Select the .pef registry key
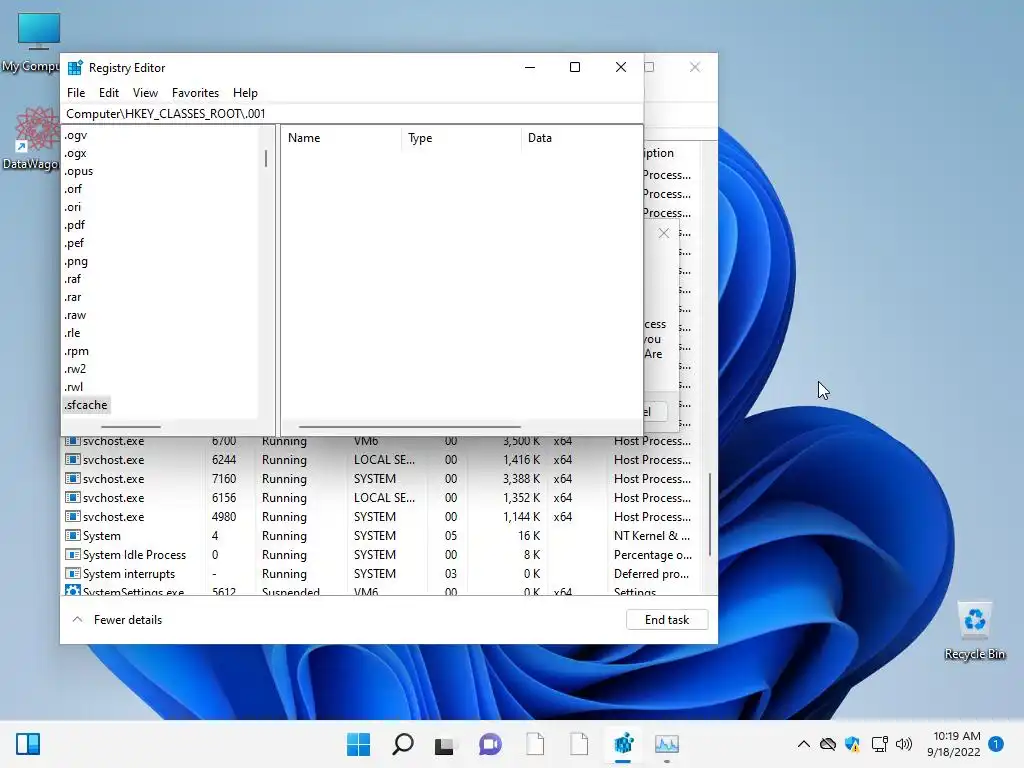 coord(74,243)
